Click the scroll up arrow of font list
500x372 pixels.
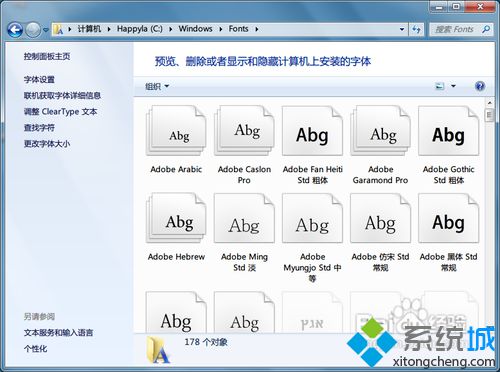click(489, 103)
